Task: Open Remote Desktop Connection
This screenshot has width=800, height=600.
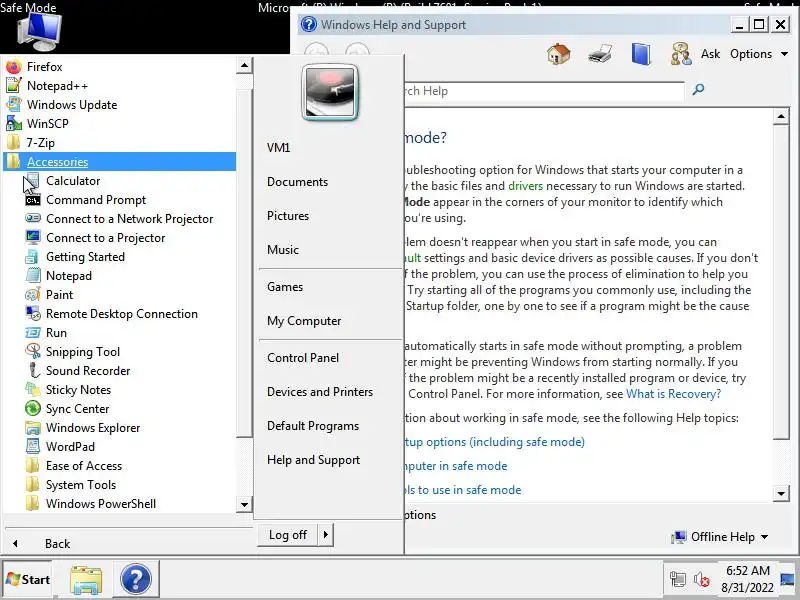Action: (x=119, y=314)
